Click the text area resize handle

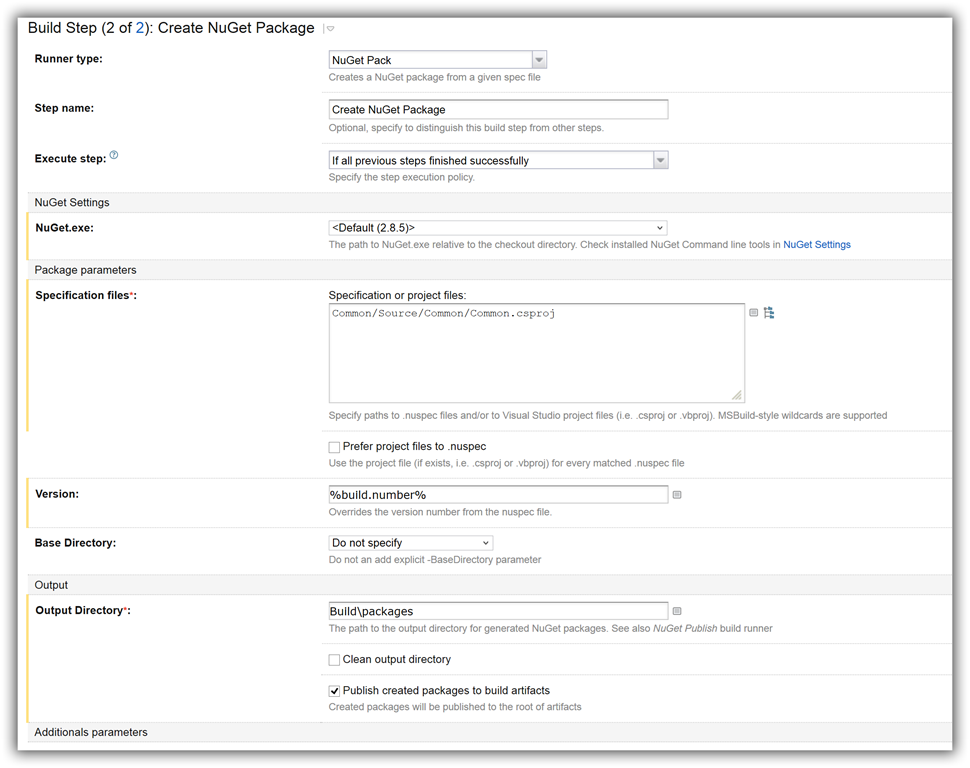pyautogui.click(x=737, y=395)
